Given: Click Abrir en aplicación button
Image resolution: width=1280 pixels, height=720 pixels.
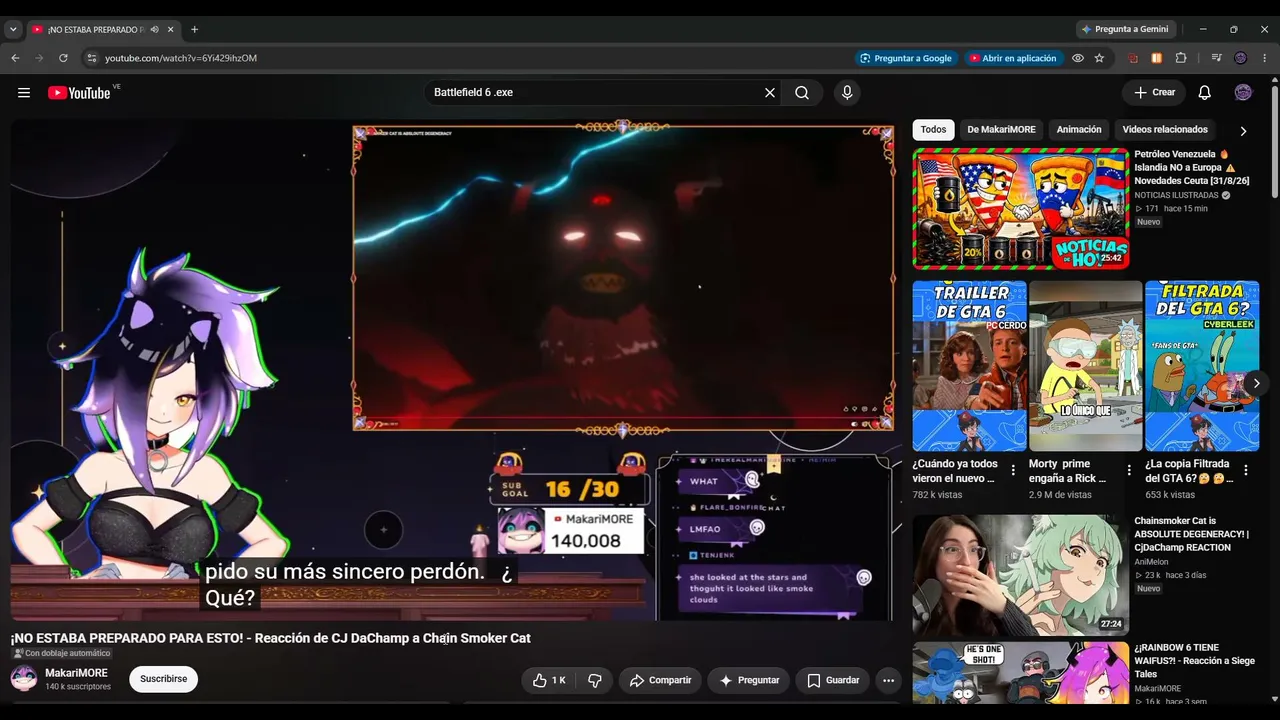Looking at the screenshot, I should 1012,58.
